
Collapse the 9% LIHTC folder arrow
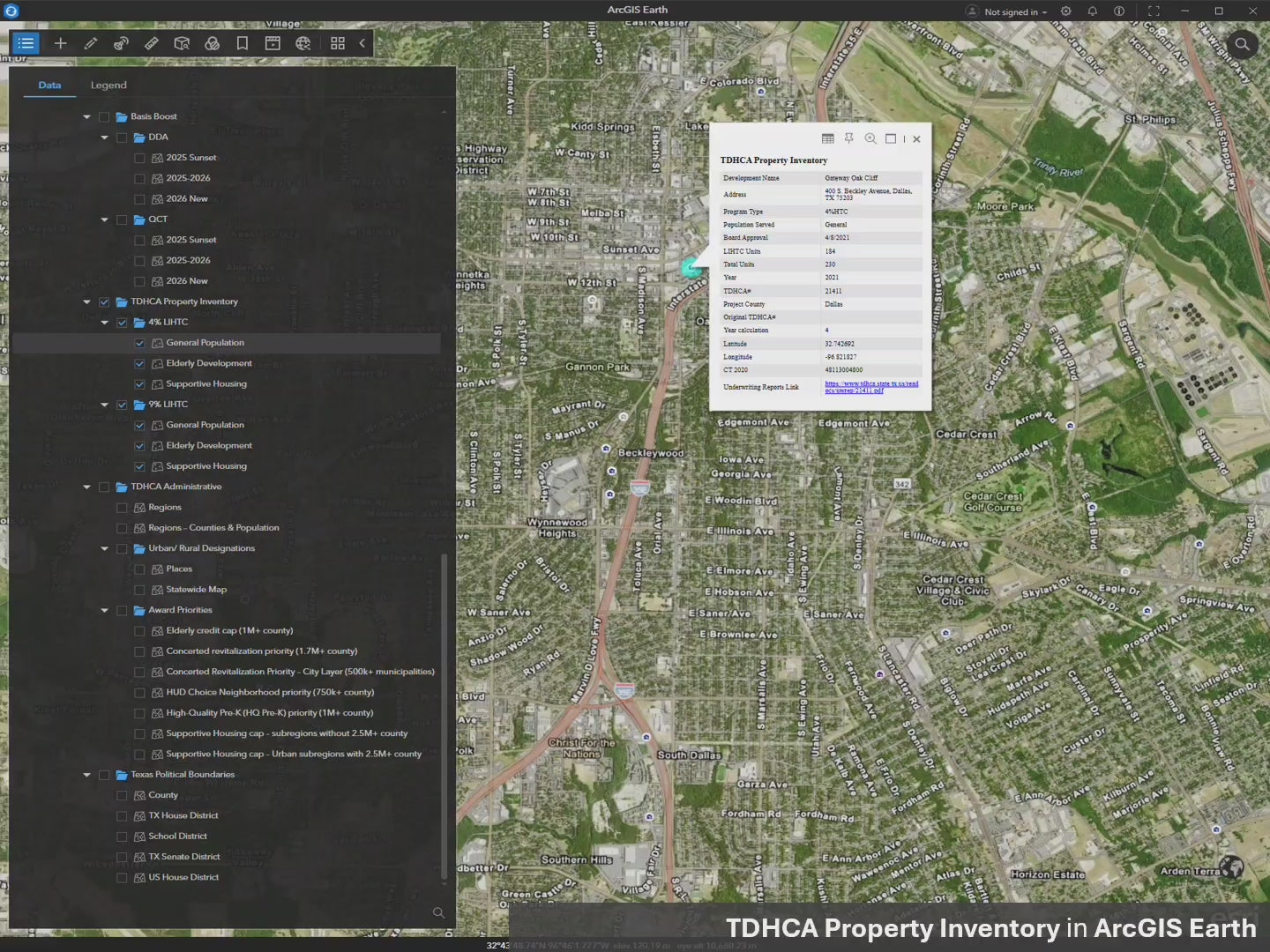click(x=104, y=405)
